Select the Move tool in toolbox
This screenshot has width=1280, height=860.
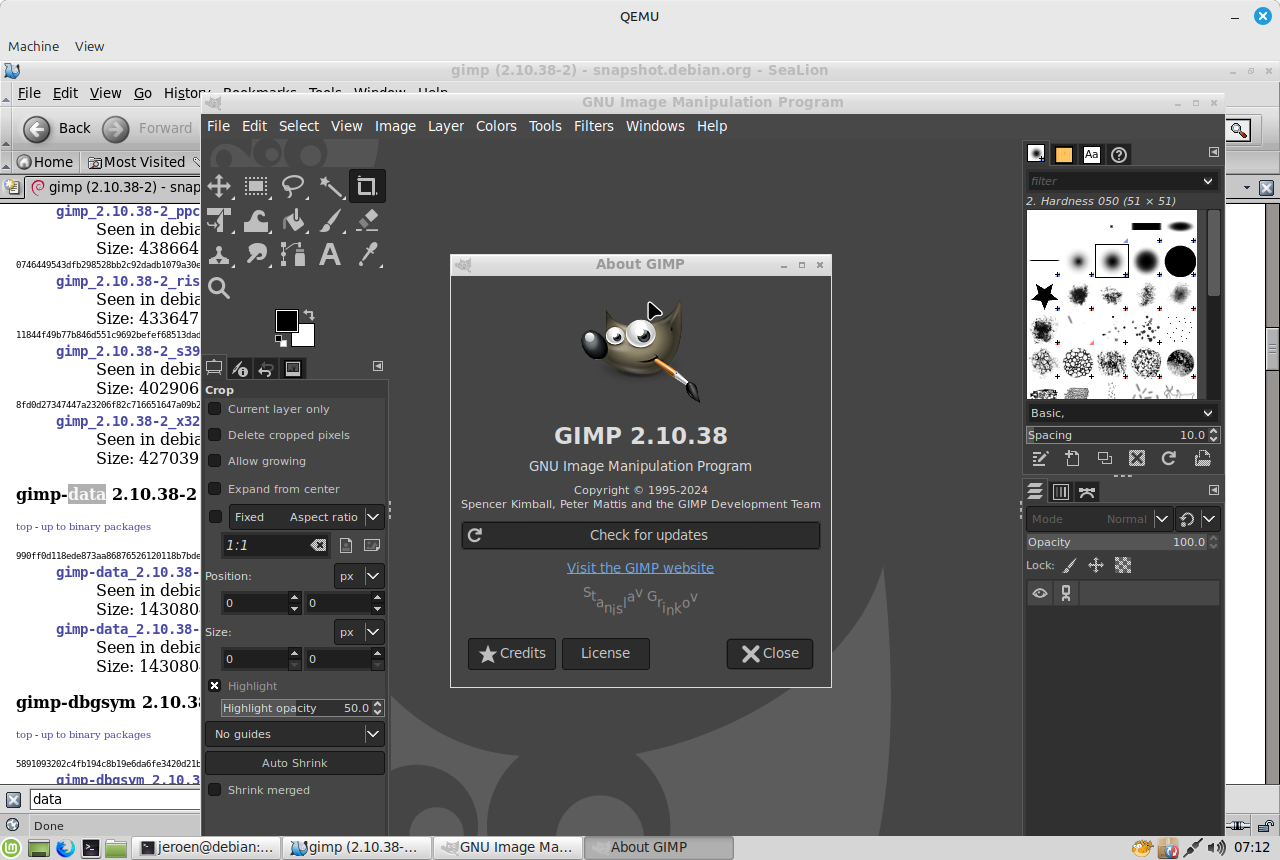coord(219,186)
